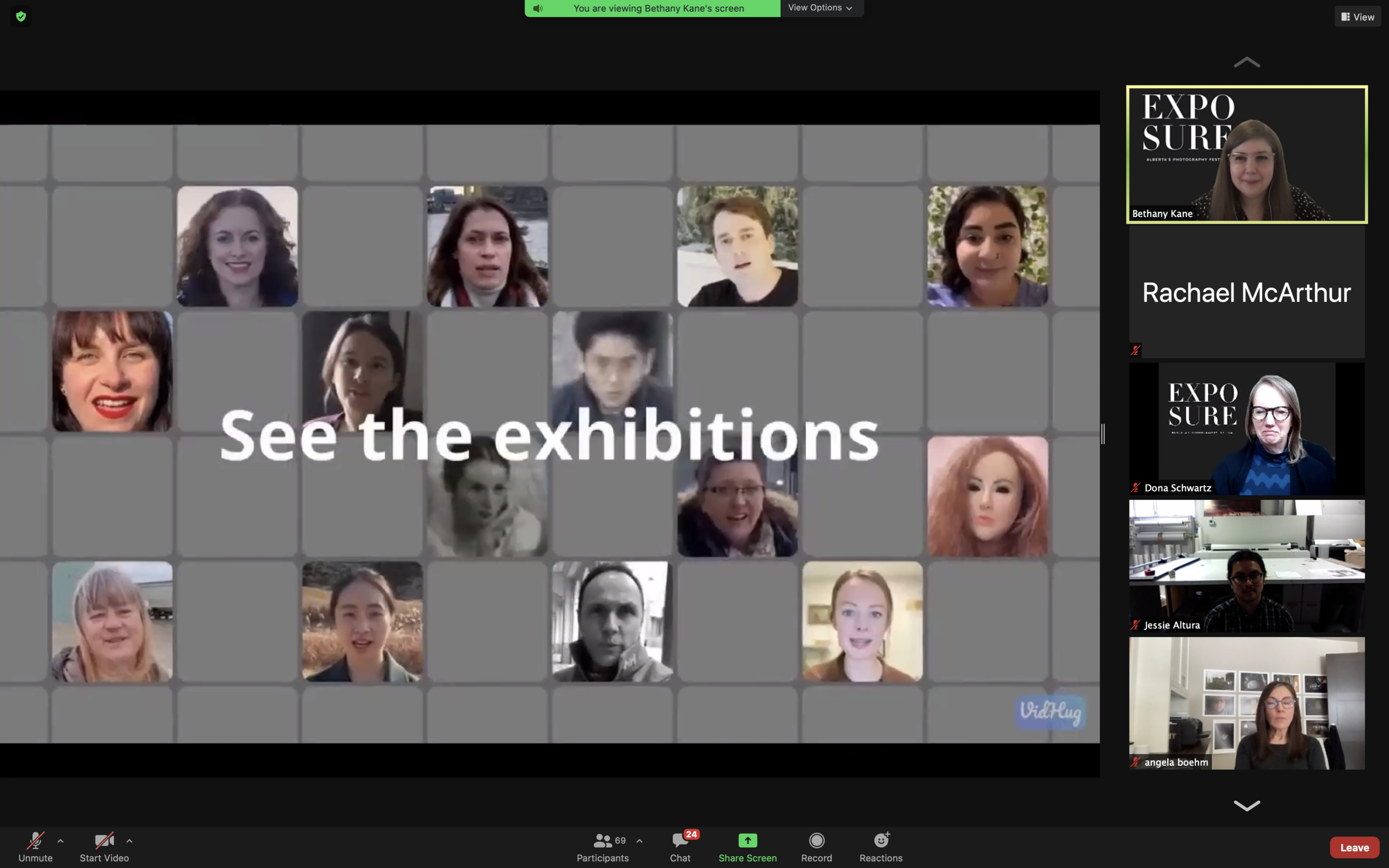Open the Reactions emoji icon

881,840
